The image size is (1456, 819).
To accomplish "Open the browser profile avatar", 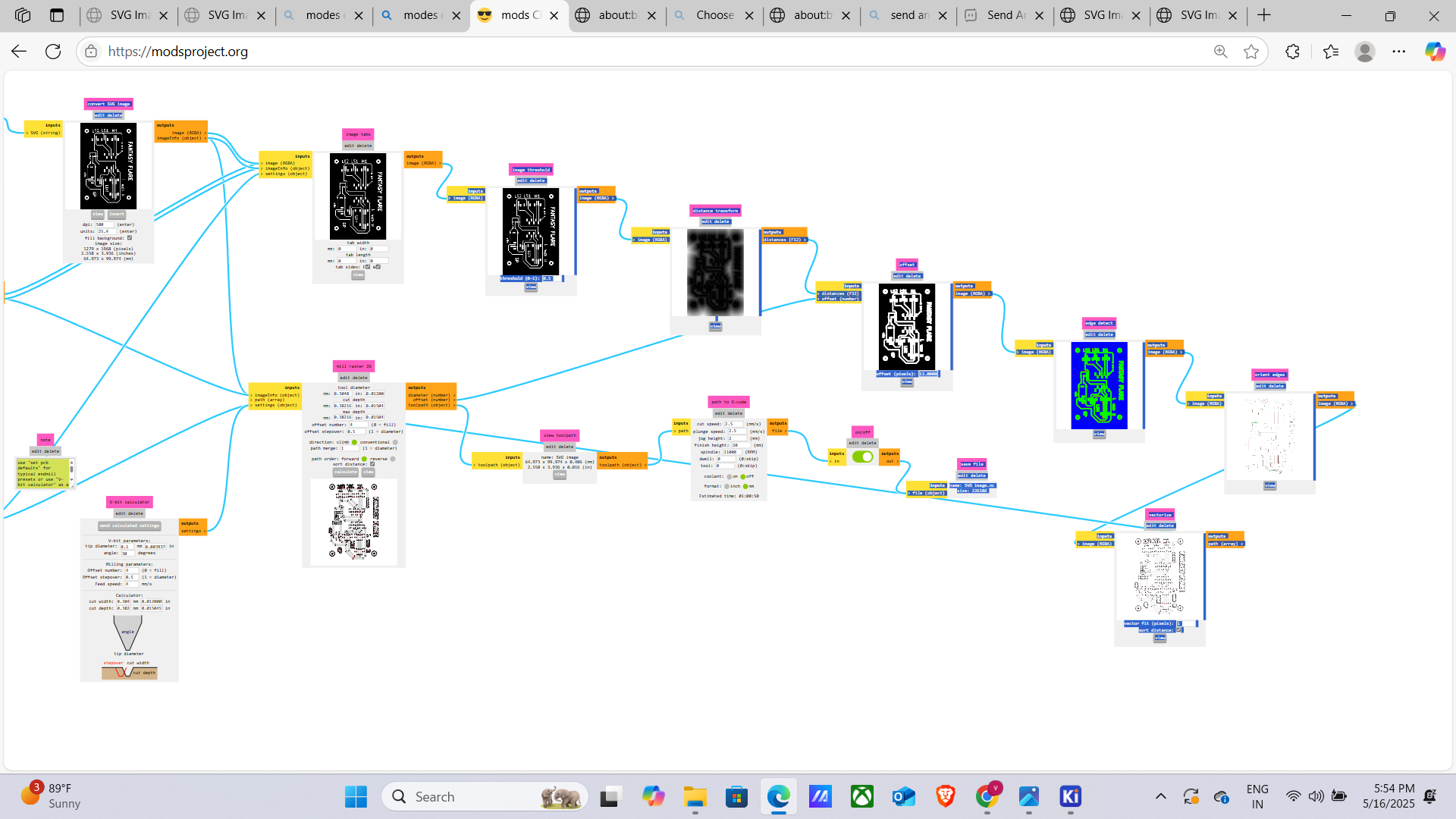I will [x=1365, y=52].
